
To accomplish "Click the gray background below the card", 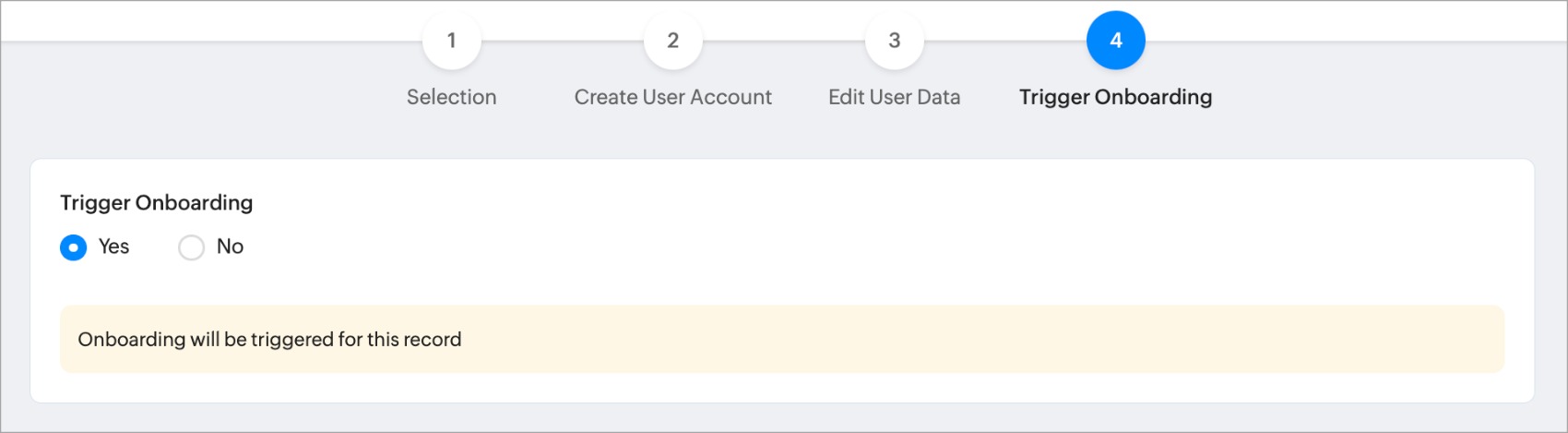I will pos(784,417).
